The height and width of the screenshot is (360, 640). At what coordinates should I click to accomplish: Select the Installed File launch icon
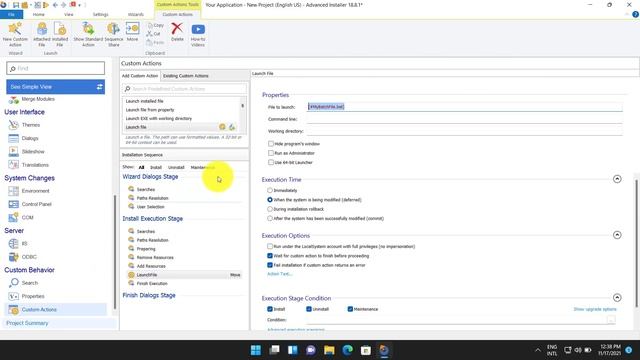coord(60,34)
